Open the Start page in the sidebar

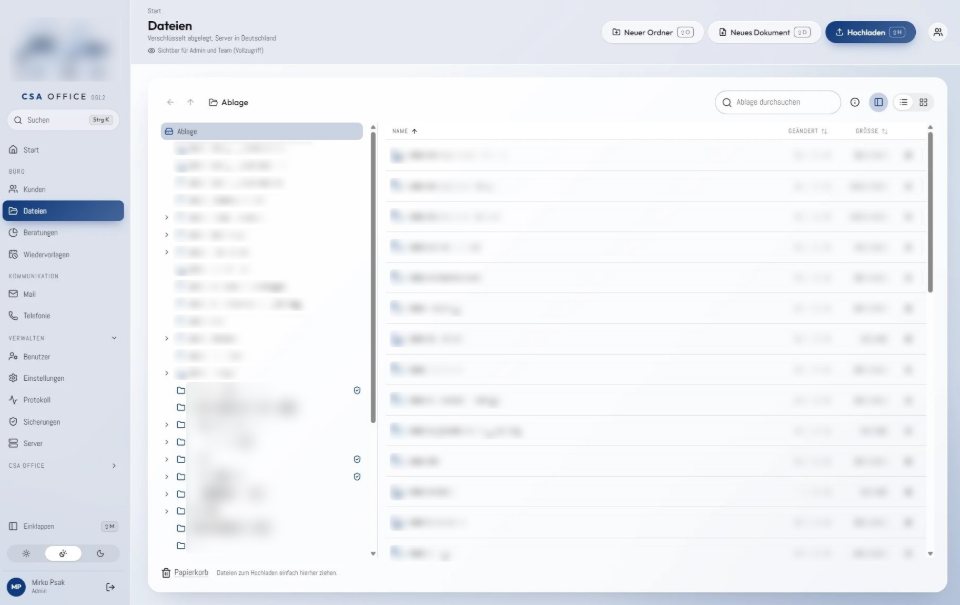click(63, 150)
